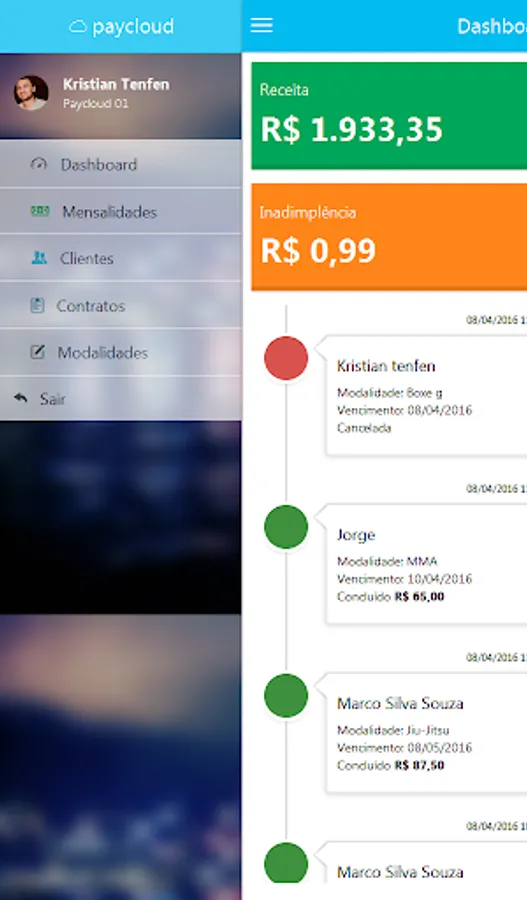Image resolution: width=527 pixels, height=900 pixels.
Task: Toggle the hamburger menu icon
Action: click(x=261, y=25)
